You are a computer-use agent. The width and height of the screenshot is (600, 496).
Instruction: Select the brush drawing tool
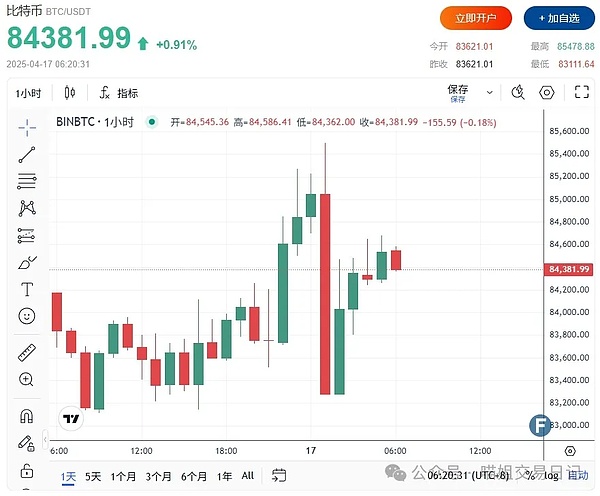click(x=27, y=263)
